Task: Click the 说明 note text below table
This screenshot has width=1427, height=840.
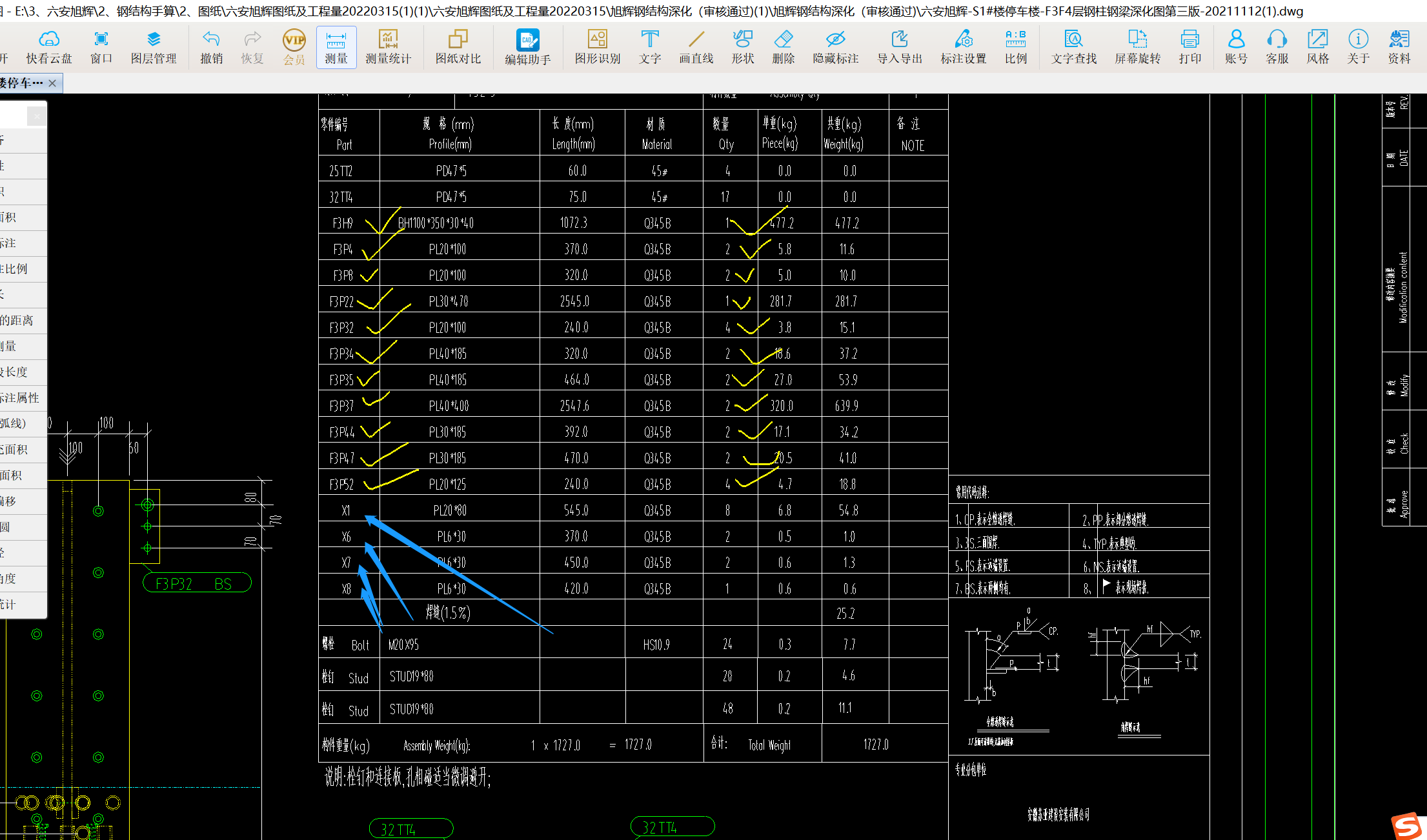Action: point(407,777)
